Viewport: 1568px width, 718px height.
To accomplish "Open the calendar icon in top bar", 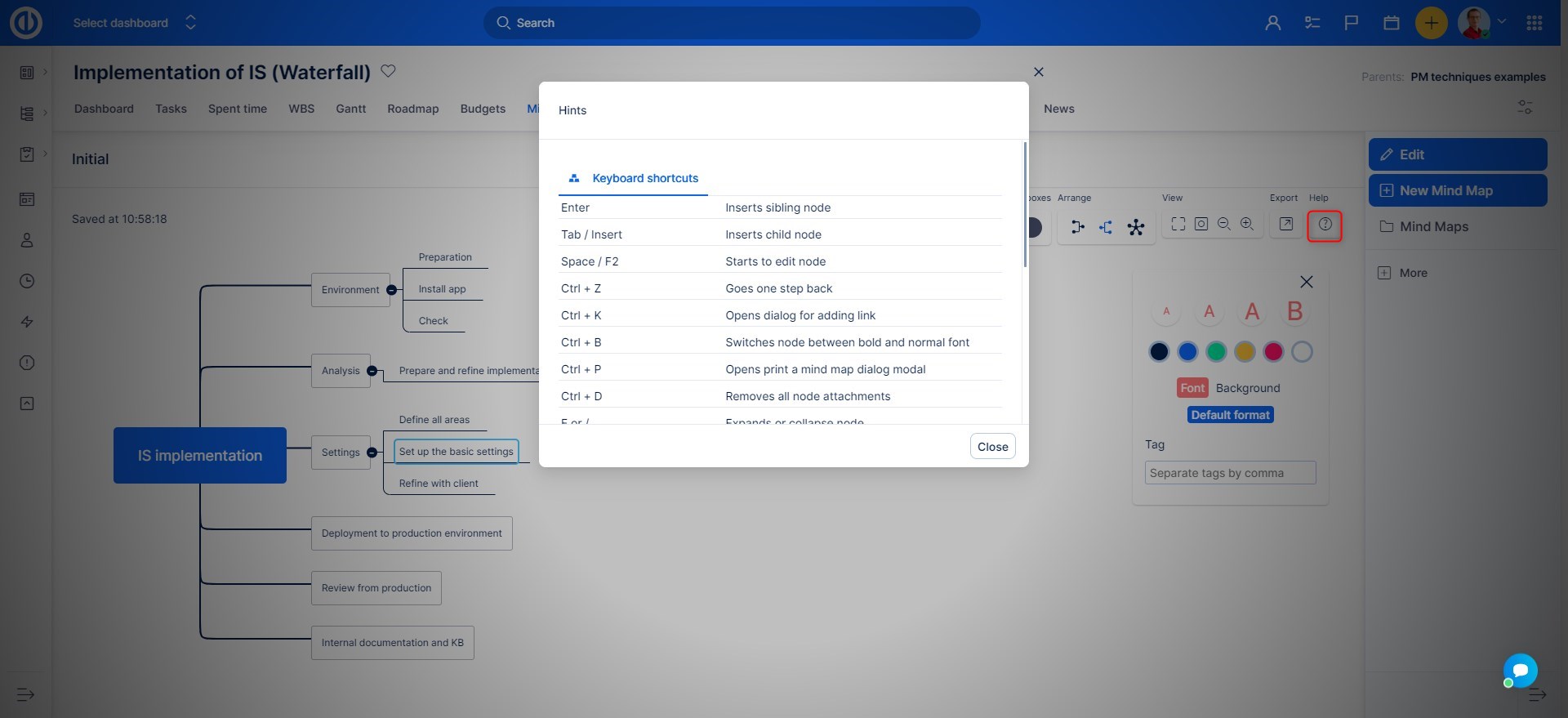I will (1391, 23).
